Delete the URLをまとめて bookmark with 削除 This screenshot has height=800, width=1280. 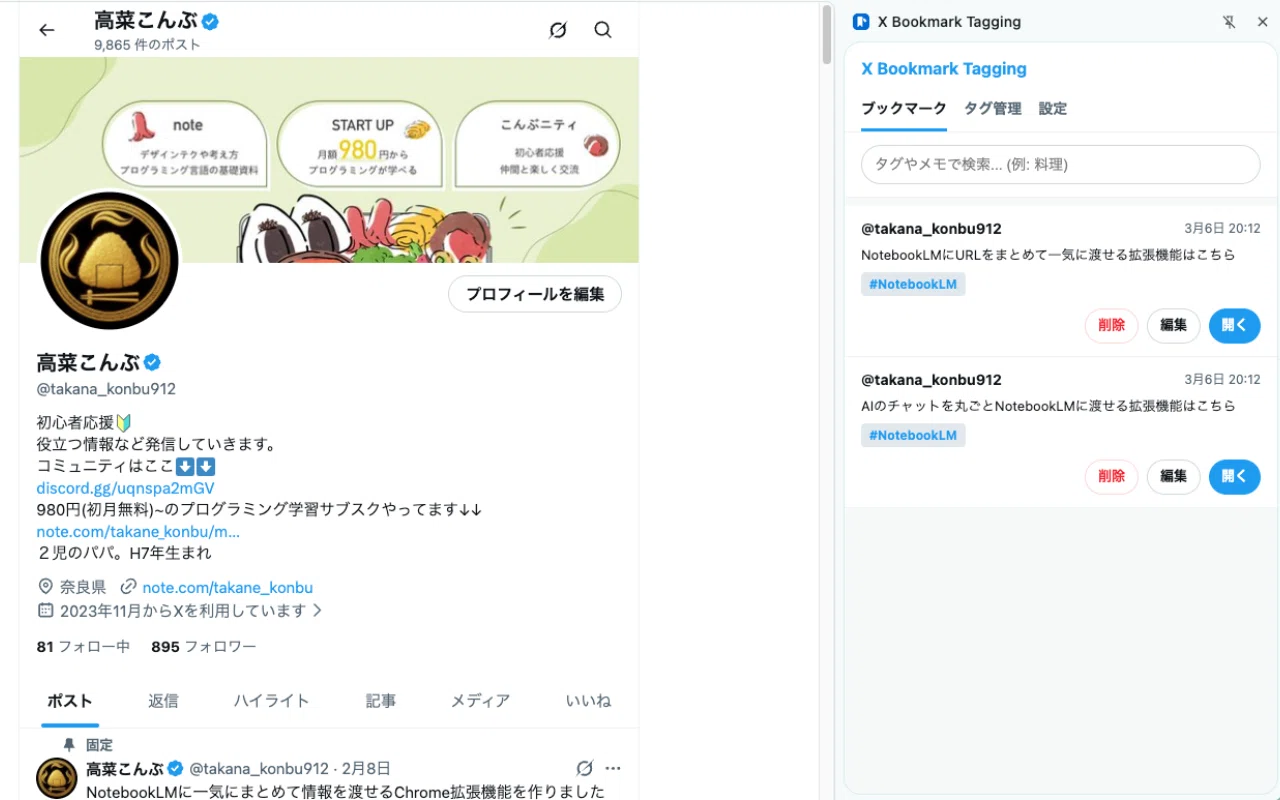pos(1111,325)
